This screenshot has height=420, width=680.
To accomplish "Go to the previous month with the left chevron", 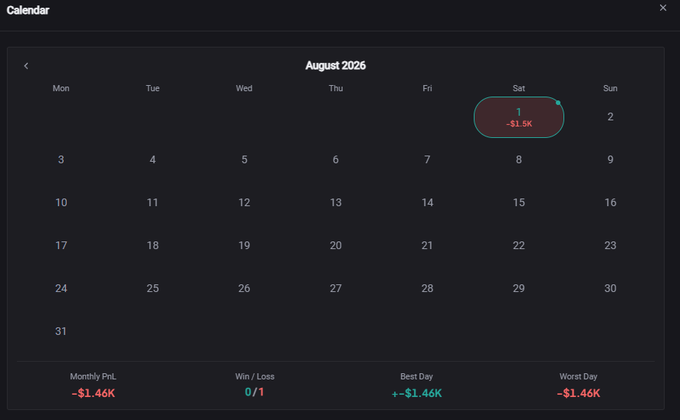I will coord(26,66).
